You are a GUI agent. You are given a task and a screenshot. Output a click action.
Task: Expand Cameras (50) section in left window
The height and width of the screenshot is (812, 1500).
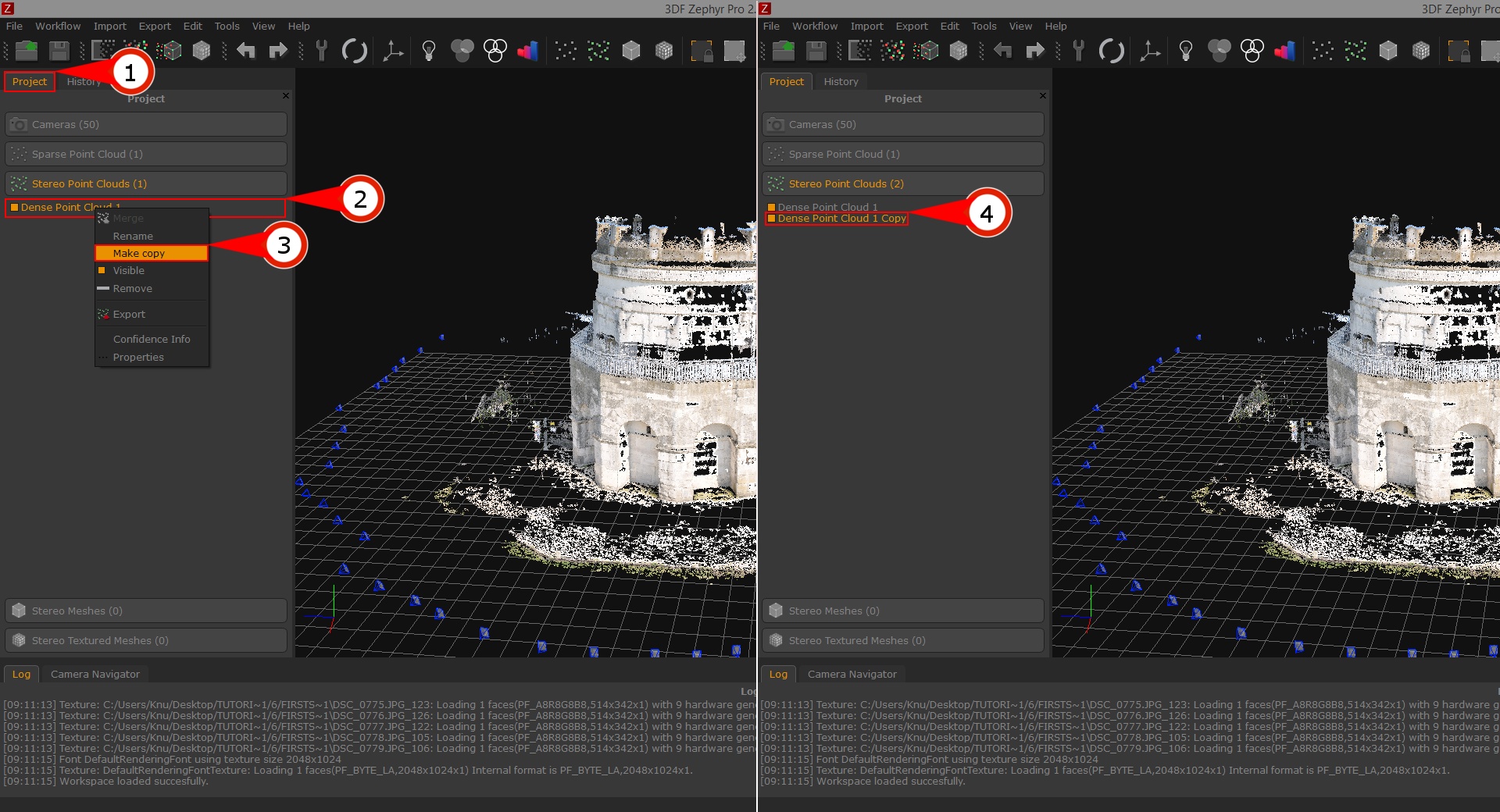146,124
